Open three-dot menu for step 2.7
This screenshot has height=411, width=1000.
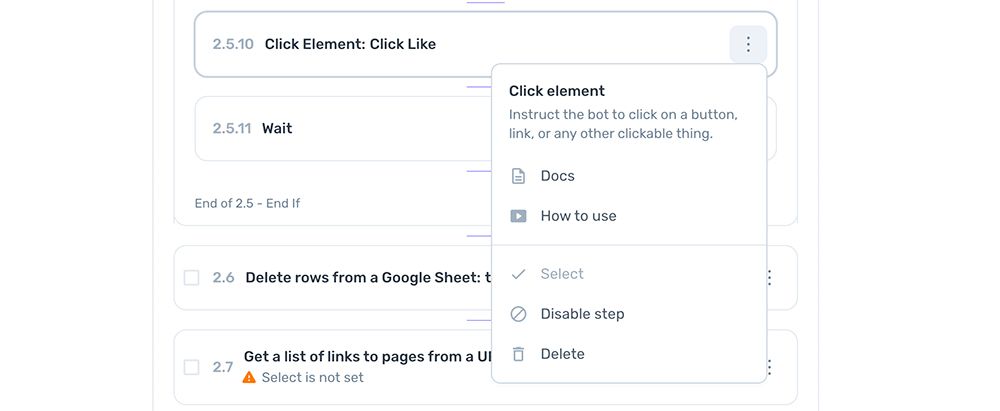[x=769, y=367]
